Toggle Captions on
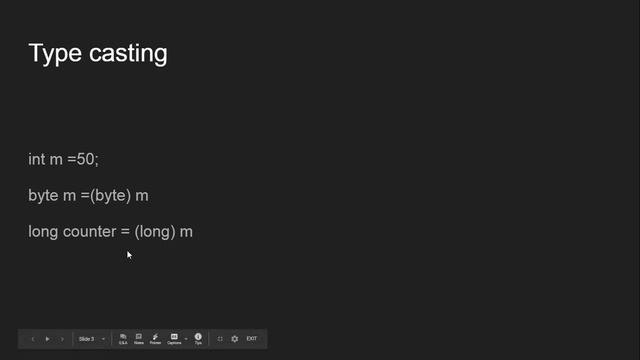Viewport: 640px width, 360px height. pyautogui.click(x=174, y=339)
